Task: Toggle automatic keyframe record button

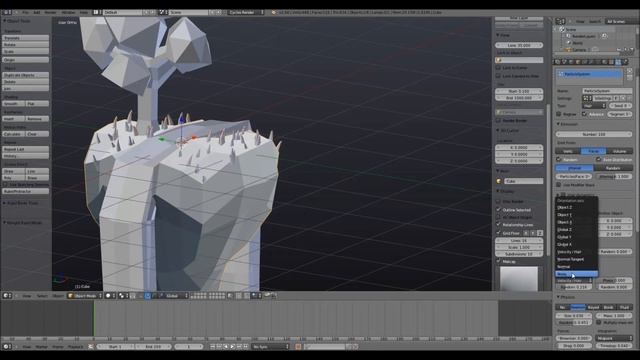Action: [x=298, y=347]
